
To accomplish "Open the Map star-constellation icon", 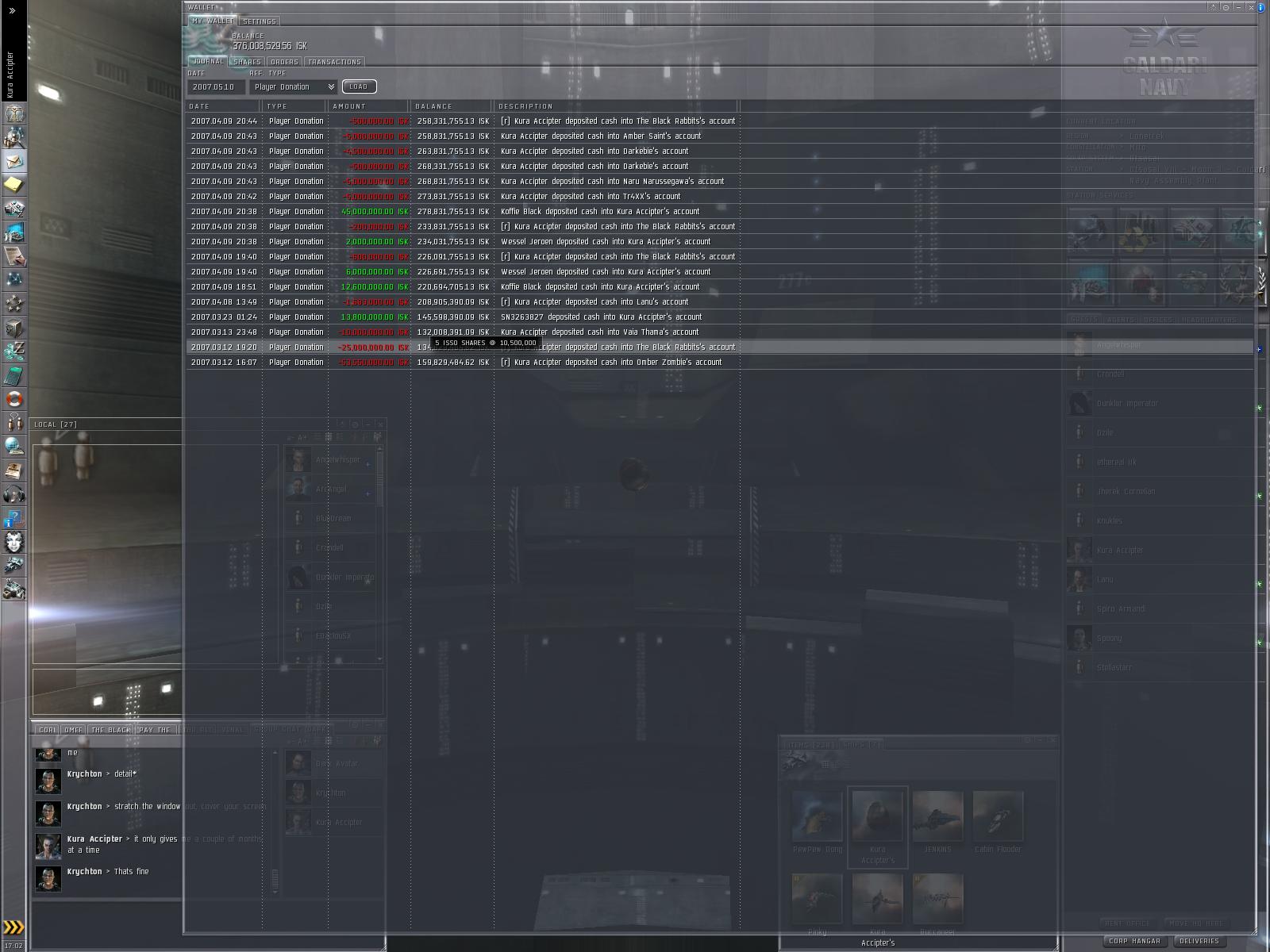I will [x=14, y=280].
